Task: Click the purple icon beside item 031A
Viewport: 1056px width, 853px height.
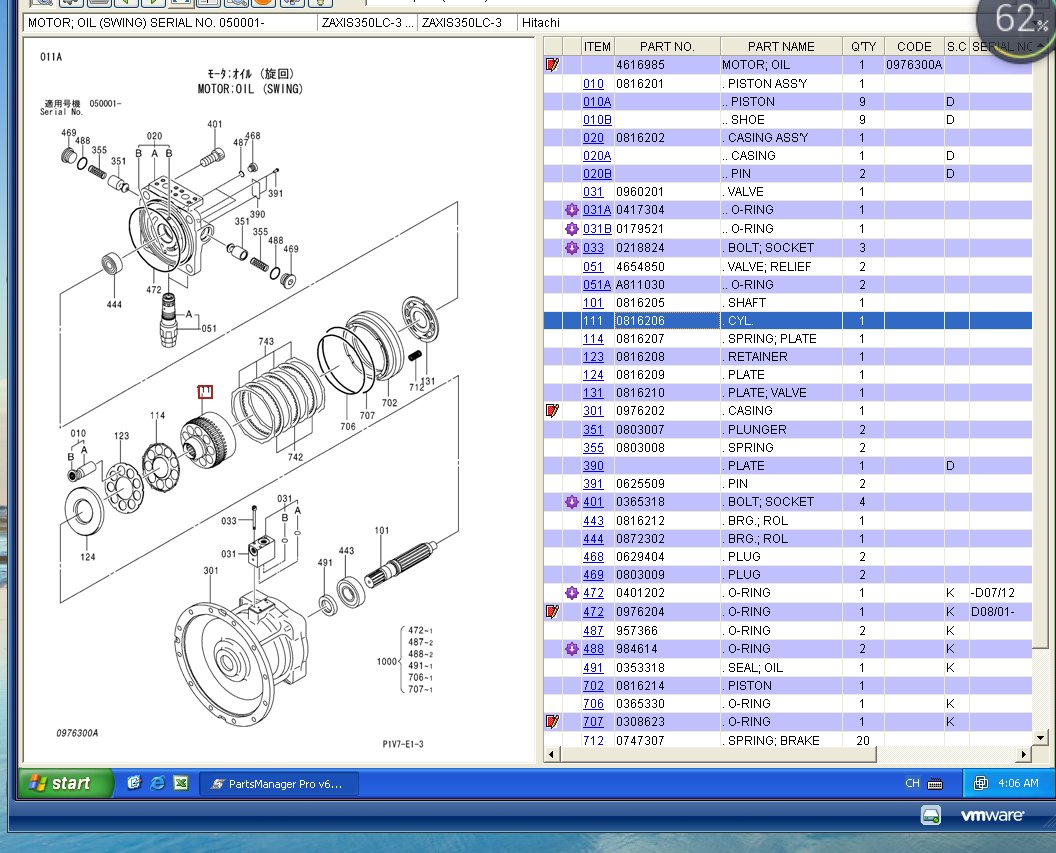Action: tap(571, 210)
